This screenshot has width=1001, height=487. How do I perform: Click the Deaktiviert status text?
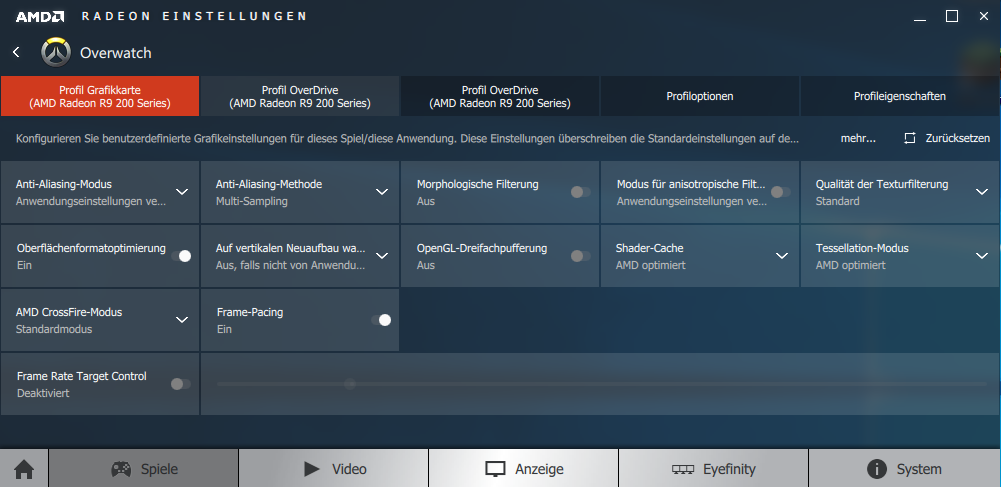[x=43, y=393]
